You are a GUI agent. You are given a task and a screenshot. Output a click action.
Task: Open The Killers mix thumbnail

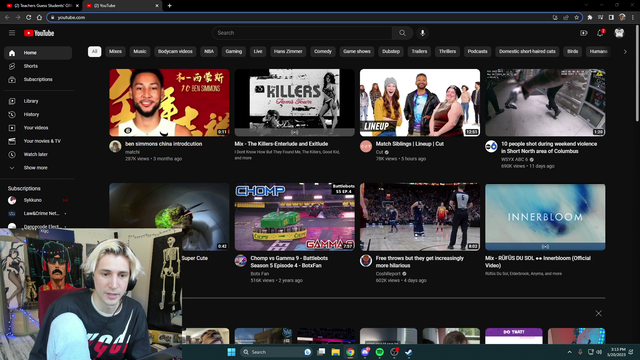[295, 102]
